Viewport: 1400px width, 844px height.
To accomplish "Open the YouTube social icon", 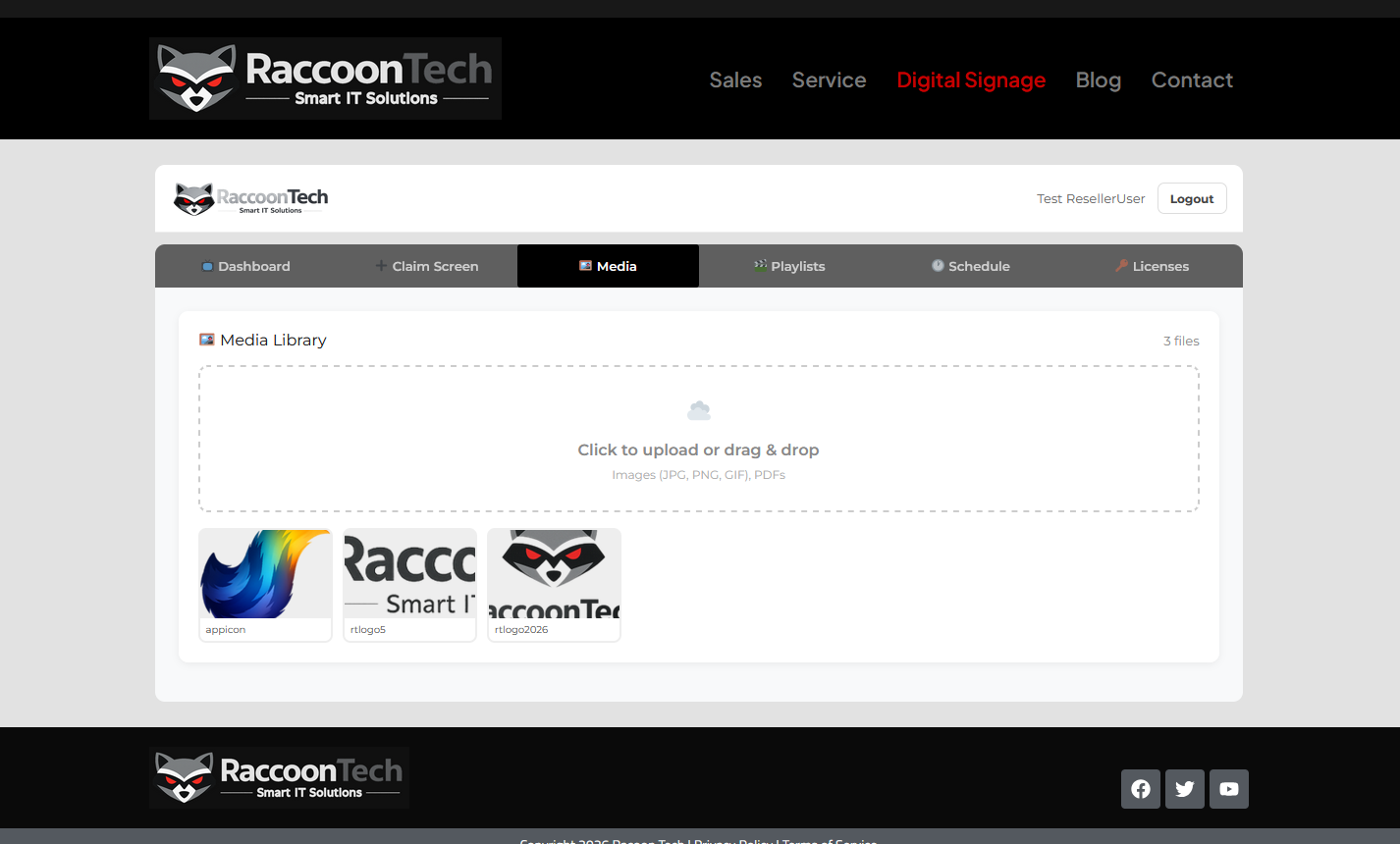I will pyautogui.click(x=1229, y=789).
